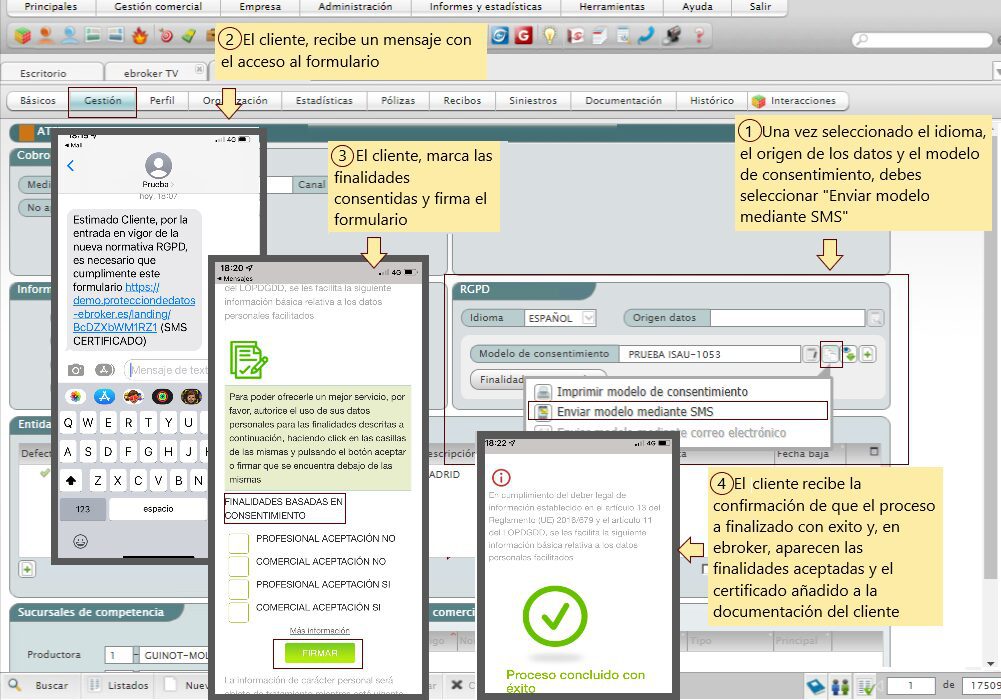The image size is (1001, 700).
Task: Tap the Prueba contact avatar
Action: pos(158,166)
